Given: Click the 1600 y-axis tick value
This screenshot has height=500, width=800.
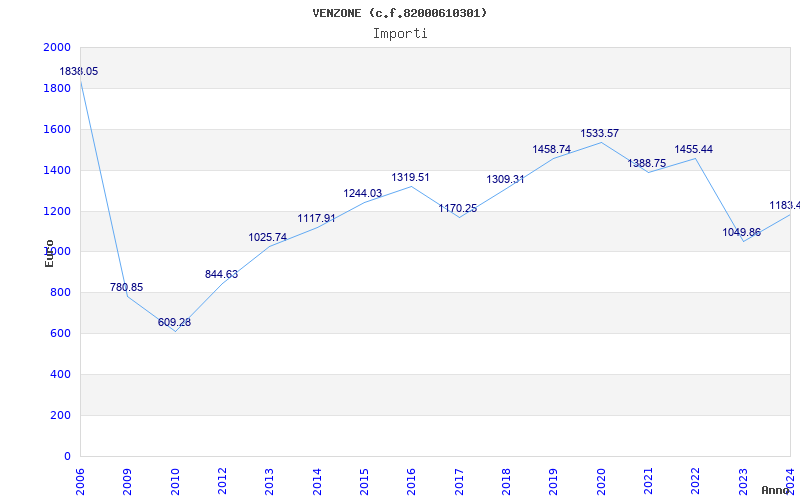Looking at the screenshot, I should pyautogui.click(x=57, y=129).
